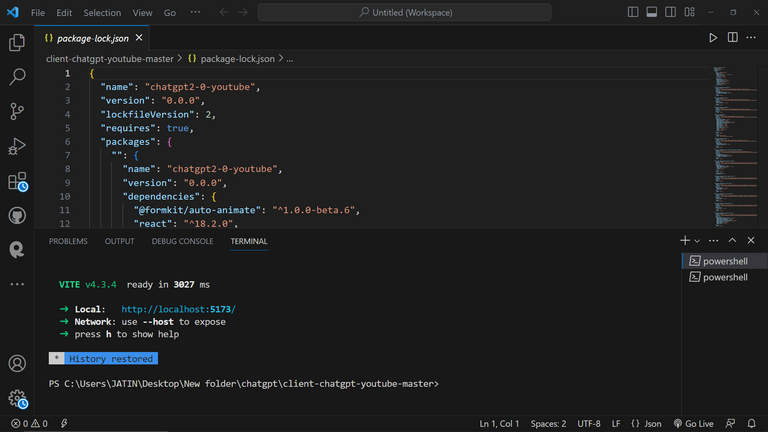768x432 pixels.
Task: Open the GitHub view in activity bar
Action: pyautogui.click(x=17, y=215)
